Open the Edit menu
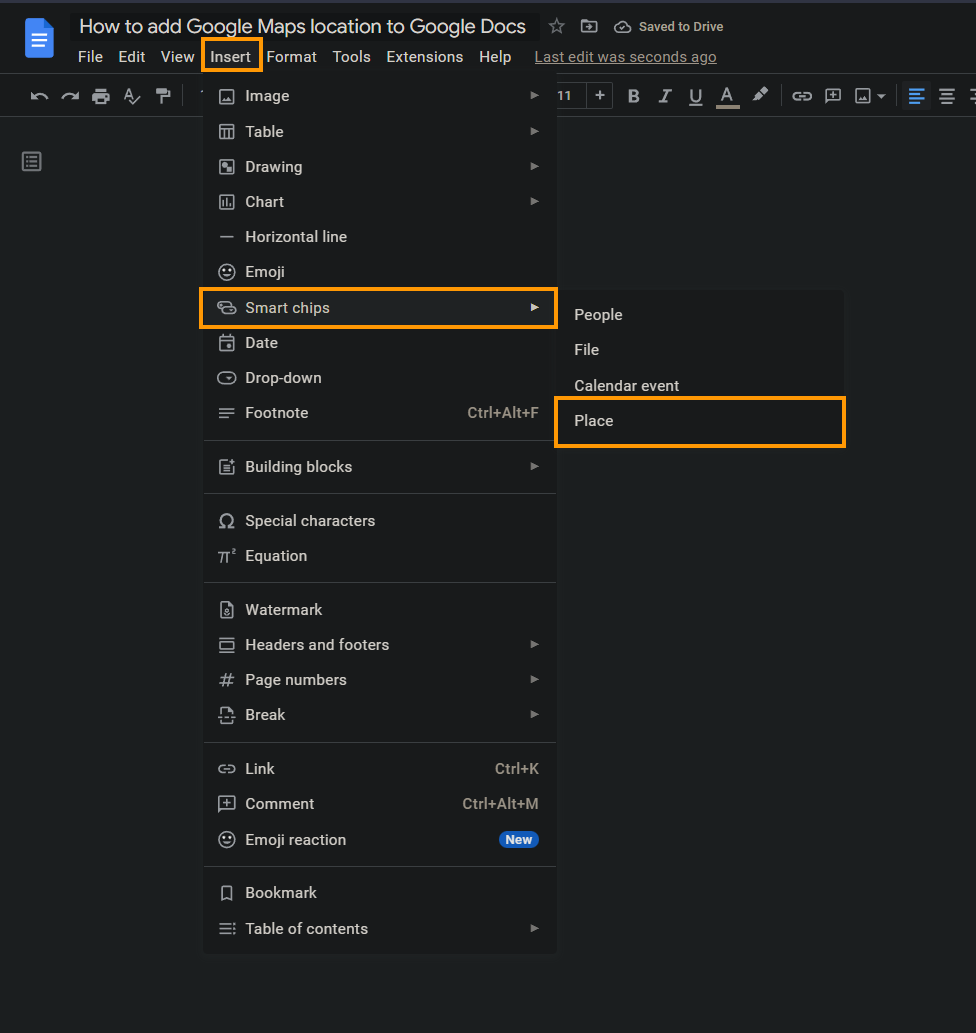The image size is (976, 1033). tap(132, 57)
